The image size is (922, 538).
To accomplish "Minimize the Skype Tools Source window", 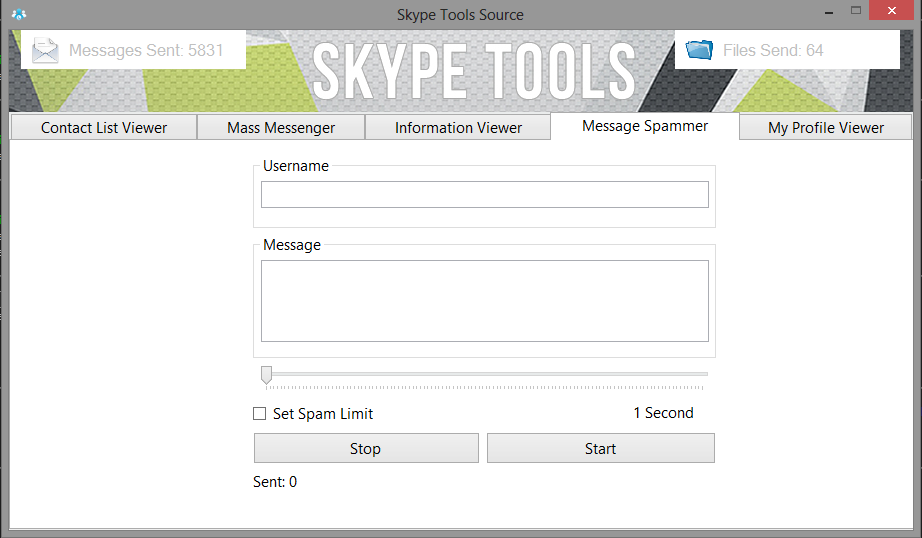I will pos(829,12).
